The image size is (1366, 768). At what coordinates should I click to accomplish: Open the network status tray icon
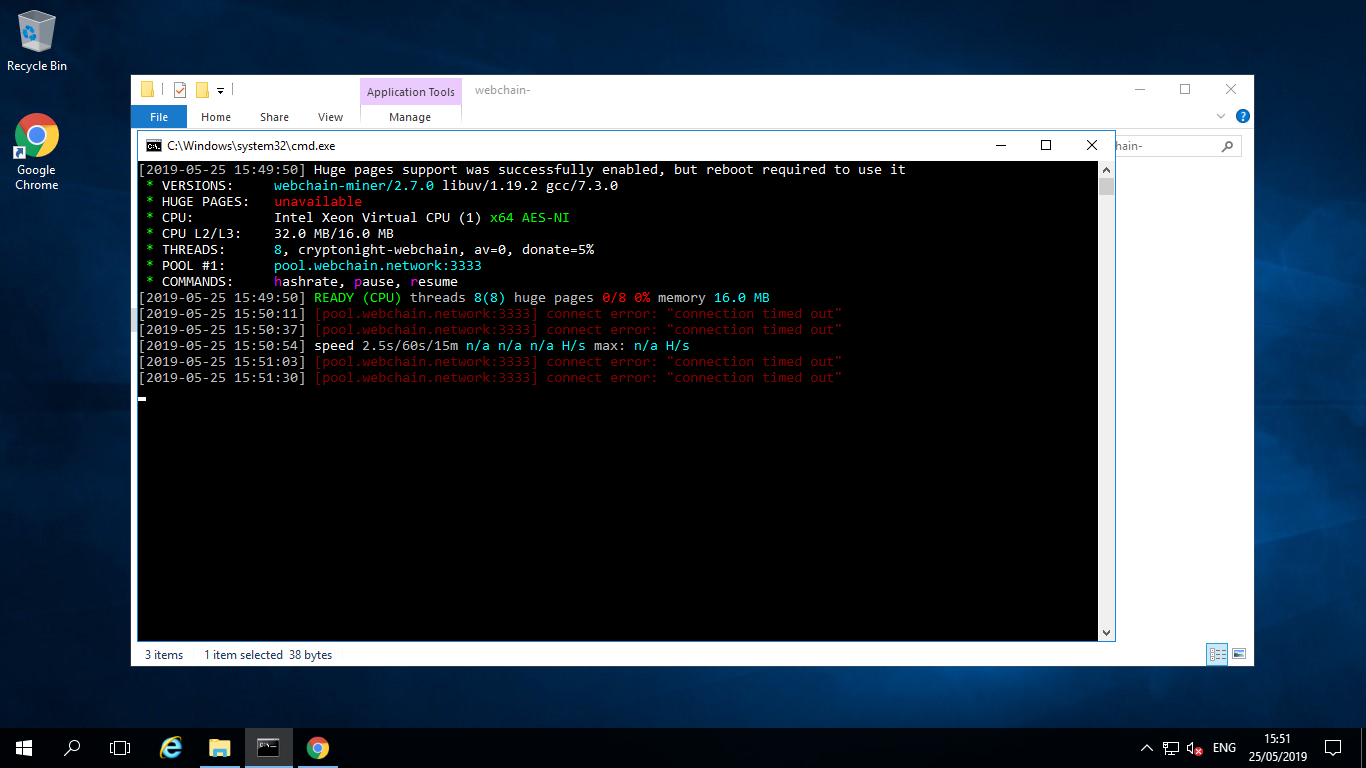click(1170, 748)
